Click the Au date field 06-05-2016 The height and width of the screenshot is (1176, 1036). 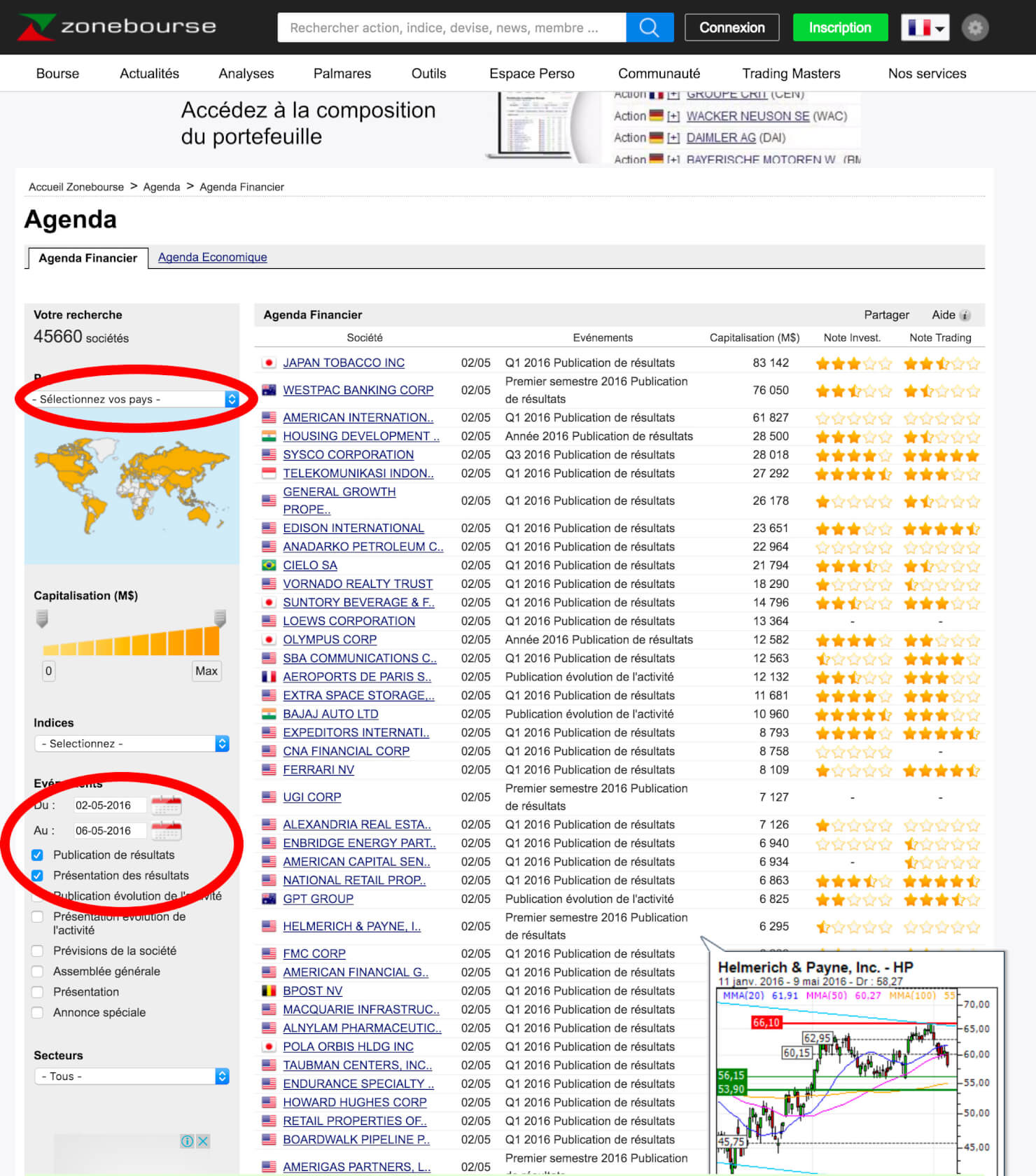(x=111, y=830)
